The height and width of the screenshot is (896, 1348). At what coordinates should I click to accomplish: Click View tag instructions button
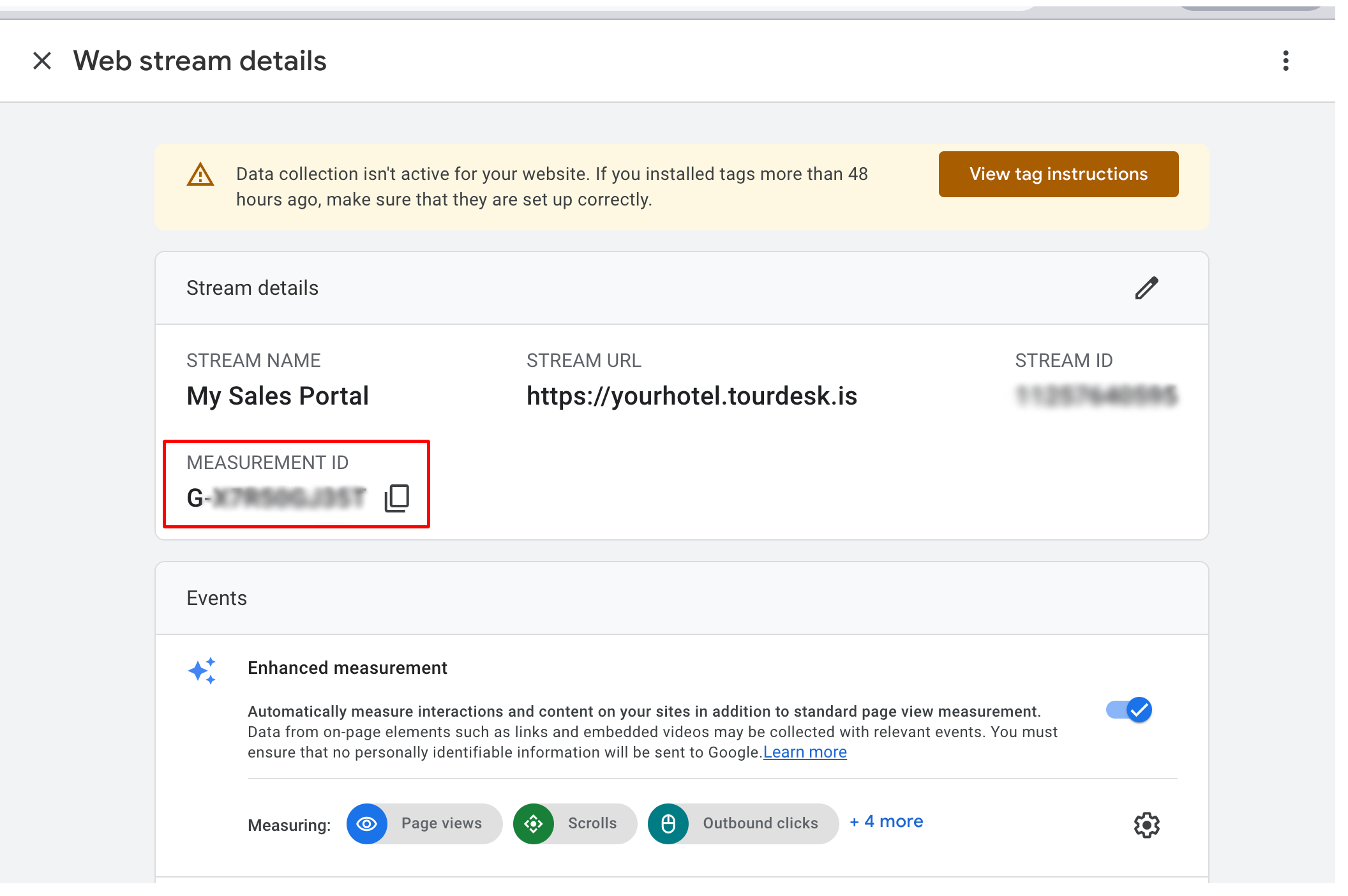(1058, 174)
